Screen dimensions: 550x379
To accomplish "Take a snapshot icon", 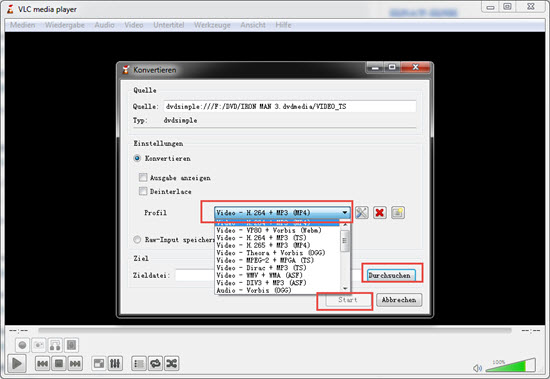I will click(x=39, y=345).
